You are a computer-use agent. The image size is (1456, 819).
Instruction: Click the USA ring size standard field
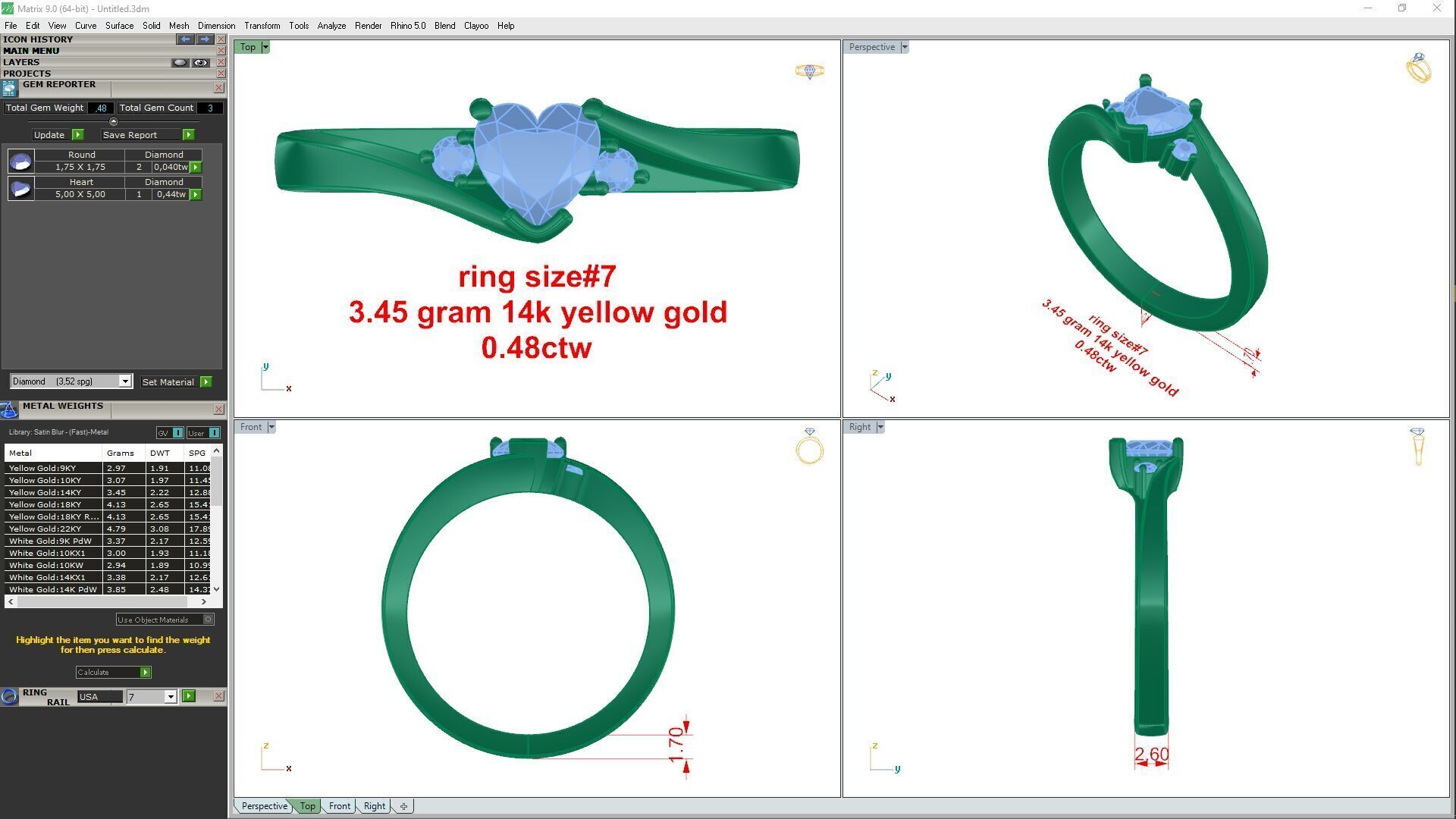[99, 696]
